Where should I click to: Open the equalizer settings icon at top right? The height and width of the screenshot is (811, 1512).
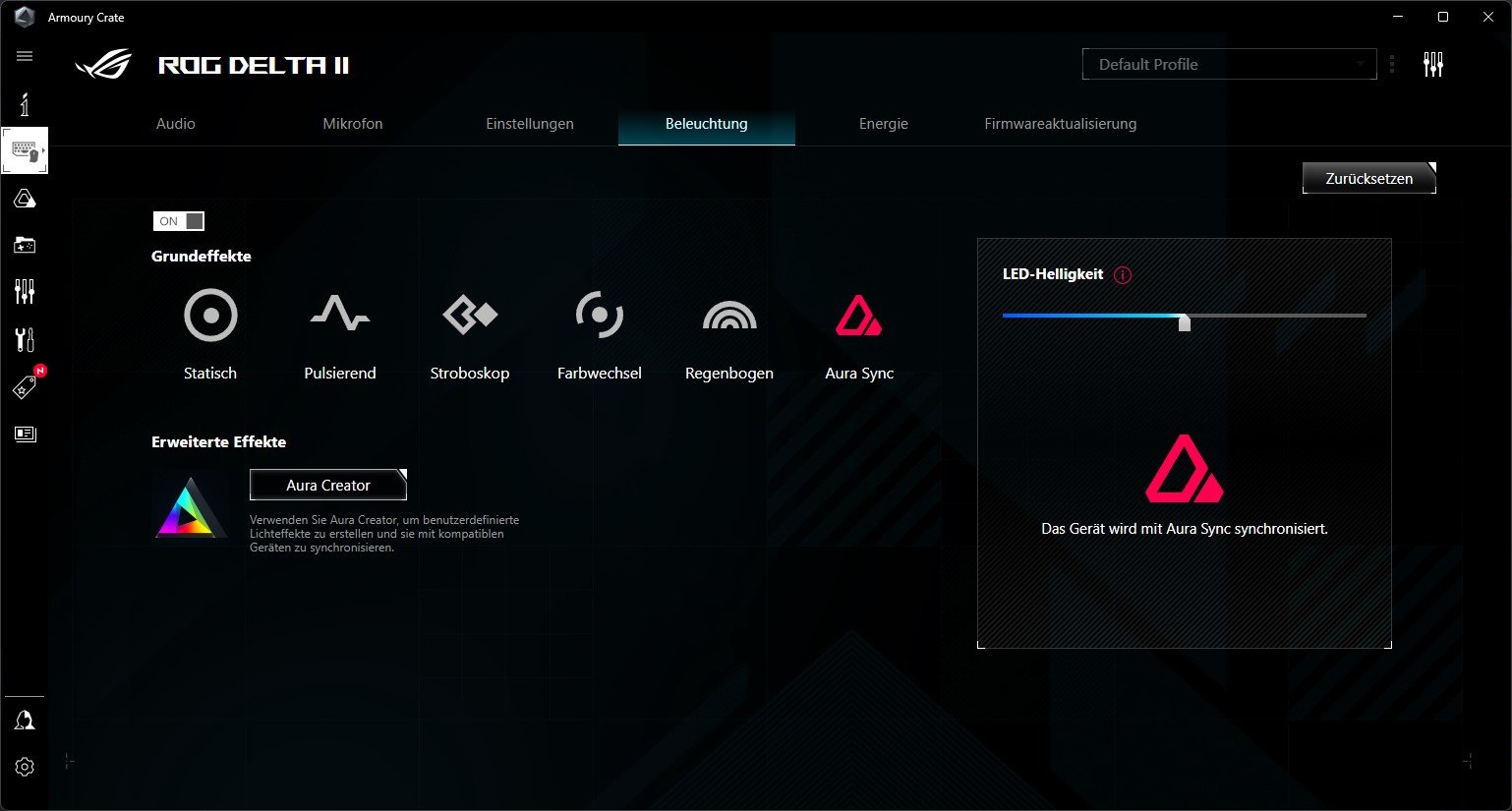pyautogui.click(x=1433, y=65)
